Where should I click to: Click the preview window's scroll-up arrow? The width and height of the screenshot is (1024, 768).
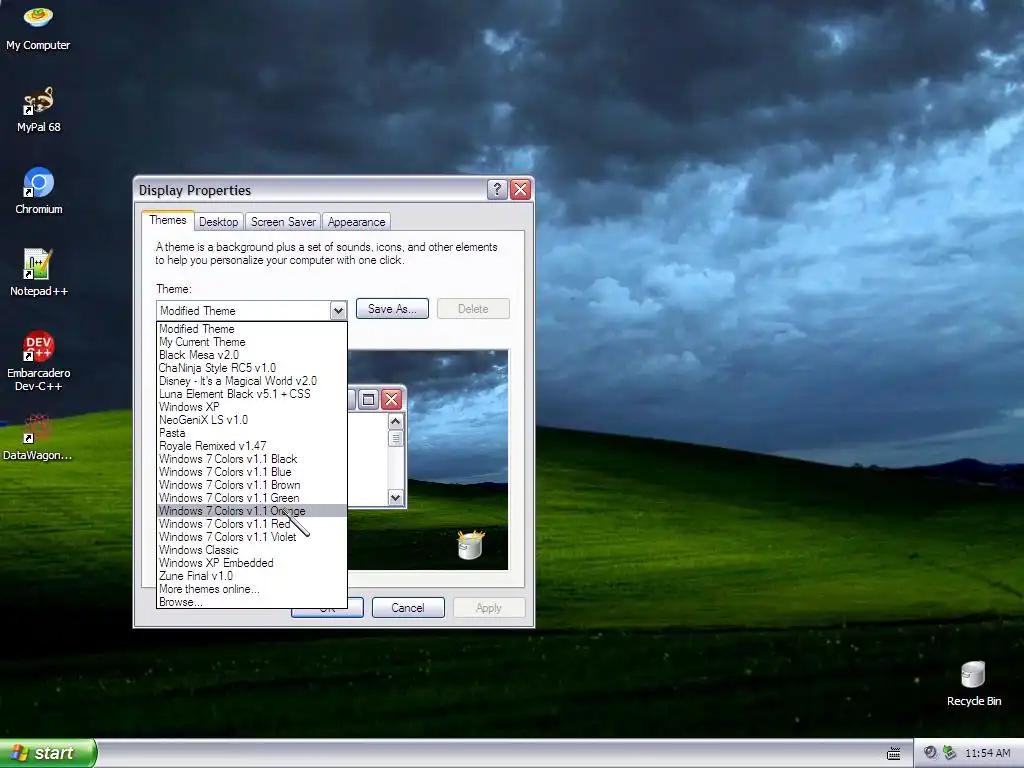(395, 422)
